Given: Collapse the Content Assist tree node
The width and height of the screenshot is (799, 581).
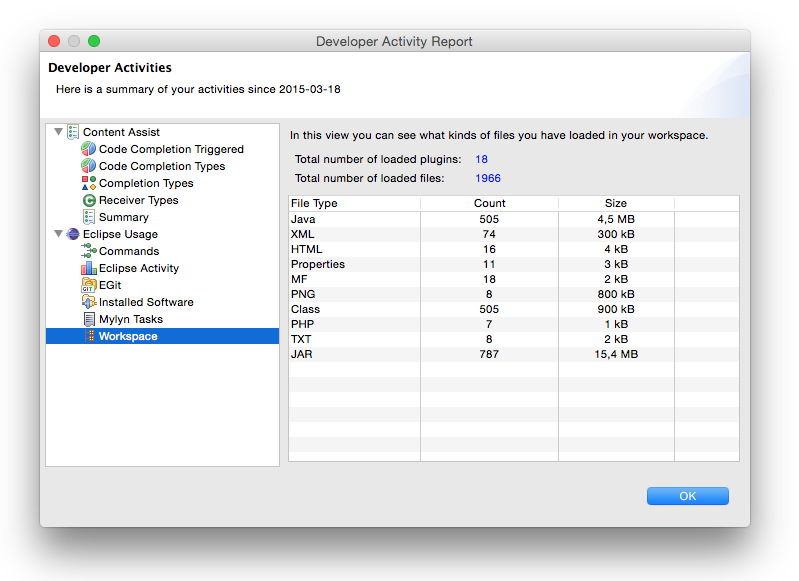Looking at the screenshot, I should tap(57, 132).
